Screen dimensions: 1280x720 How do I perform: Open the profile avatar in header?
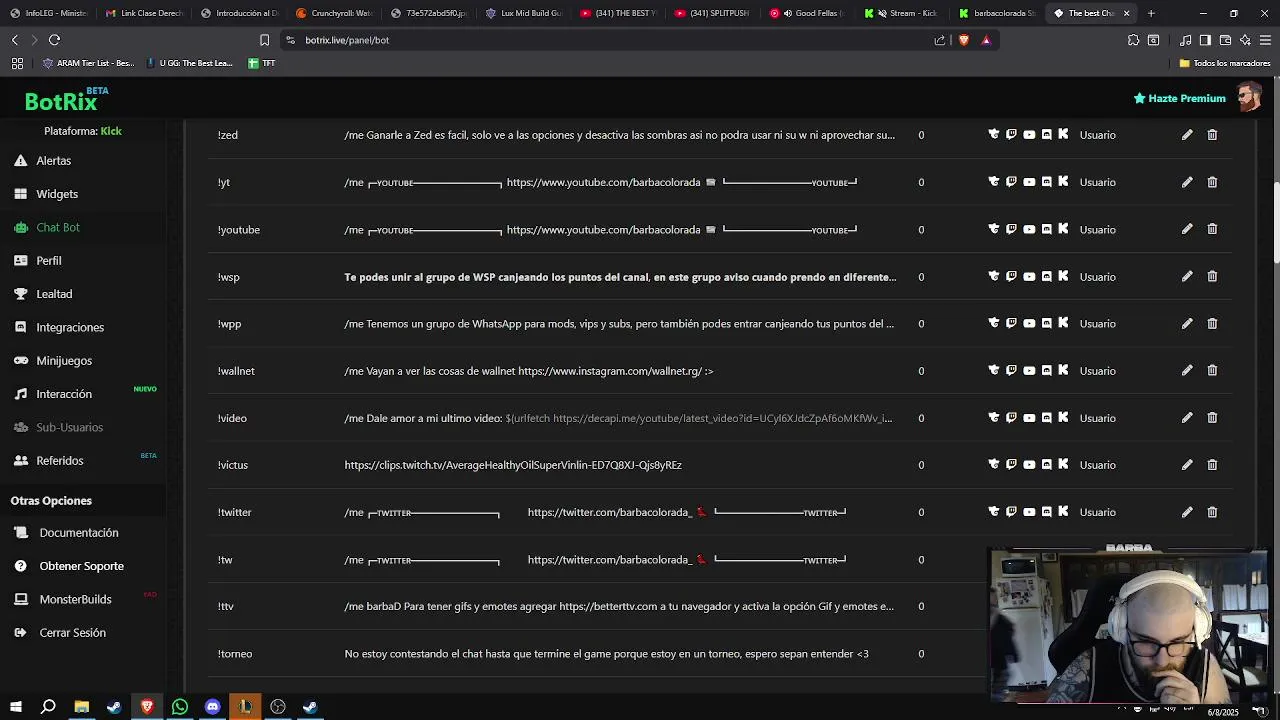coord(1248,98)
